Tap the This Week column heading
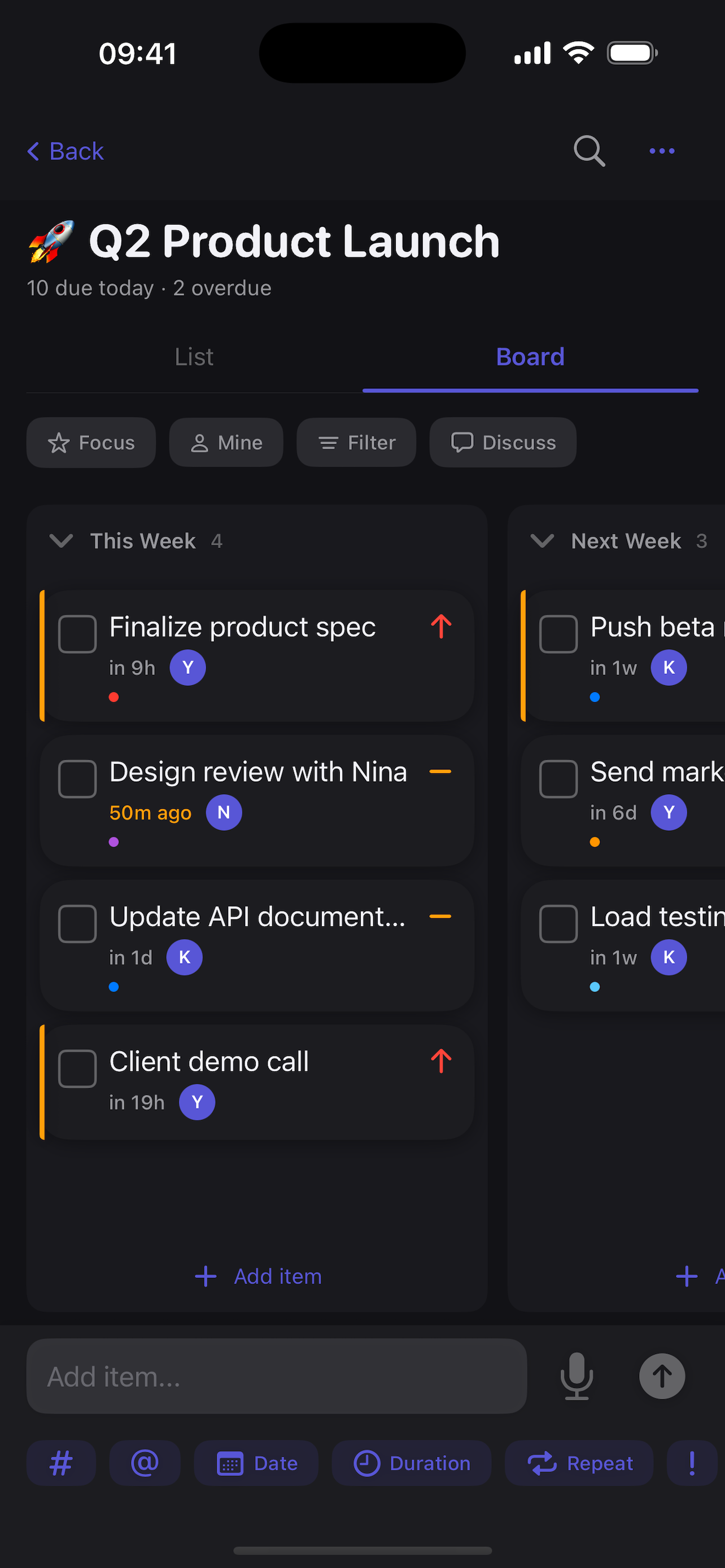The image size is (725, 1568). pos(143,541)
